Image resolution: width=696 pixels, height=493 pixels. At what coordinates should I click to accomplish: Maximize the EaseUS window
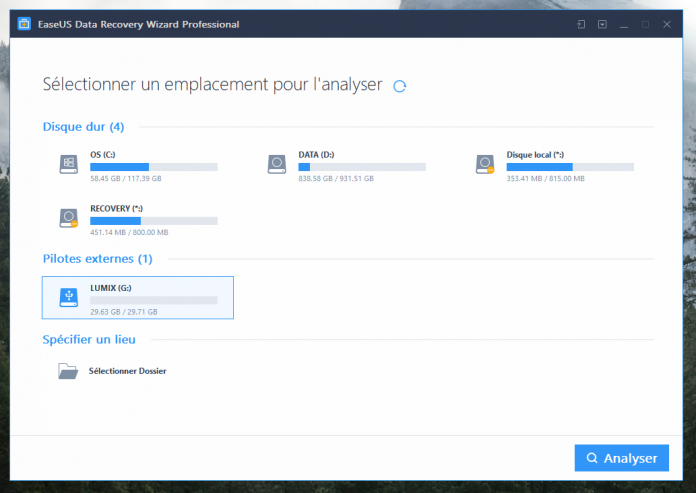645,24
